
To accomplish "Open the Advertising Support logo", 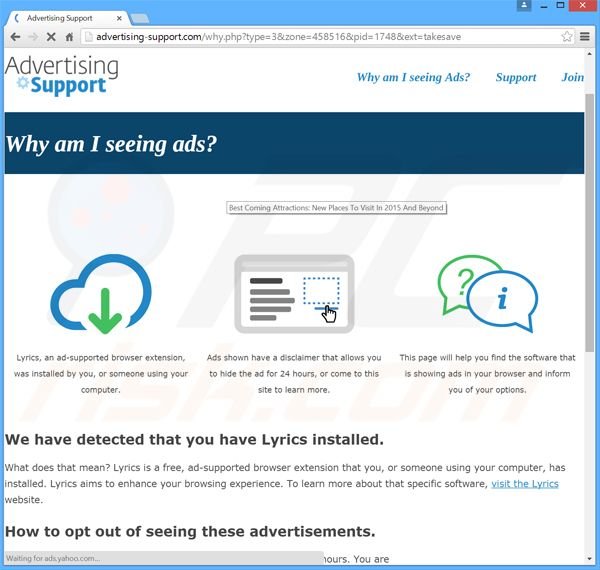I will point(62,75).
